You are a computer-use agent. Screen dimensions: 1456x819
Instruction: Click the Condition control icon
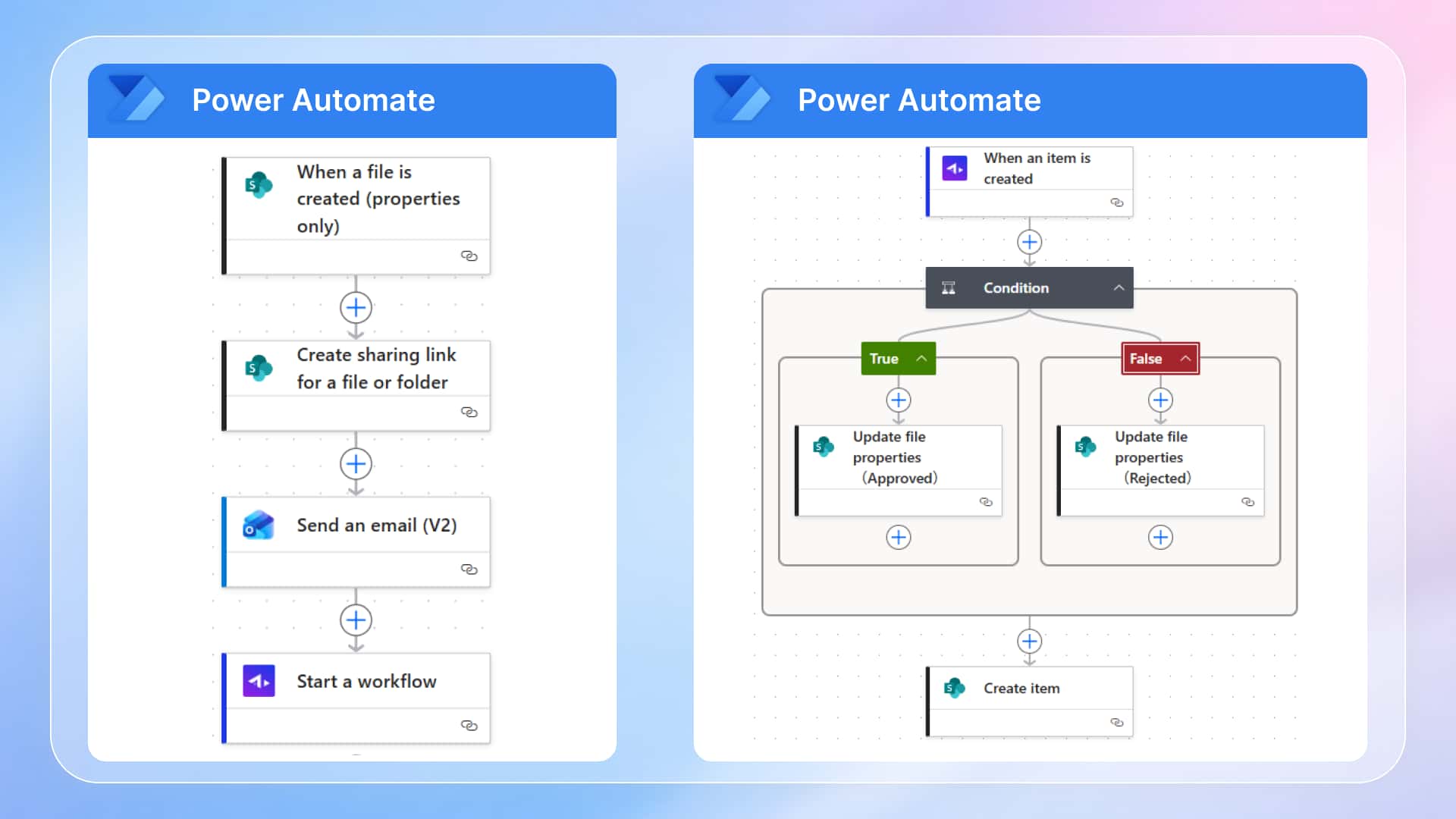click(x=948, y=287)
